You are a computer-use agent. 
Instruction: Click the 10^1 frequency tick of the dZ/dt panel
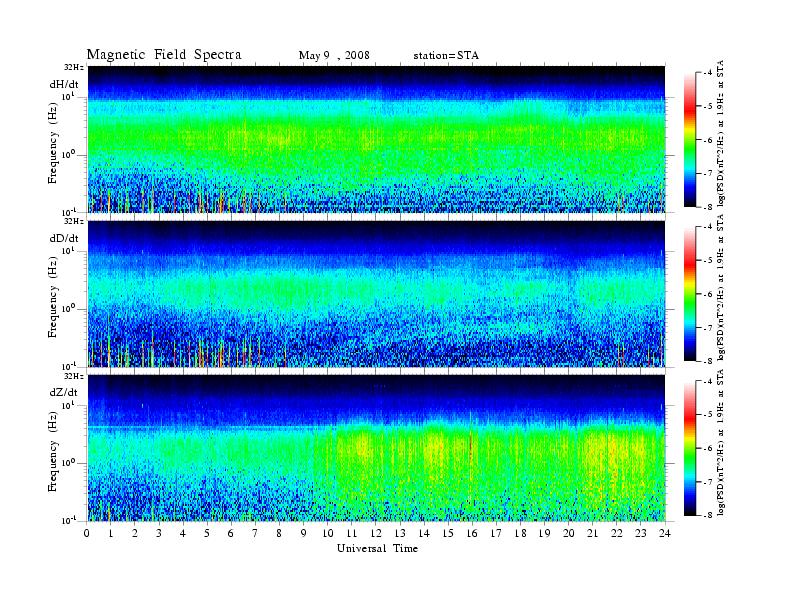(68, 405)
